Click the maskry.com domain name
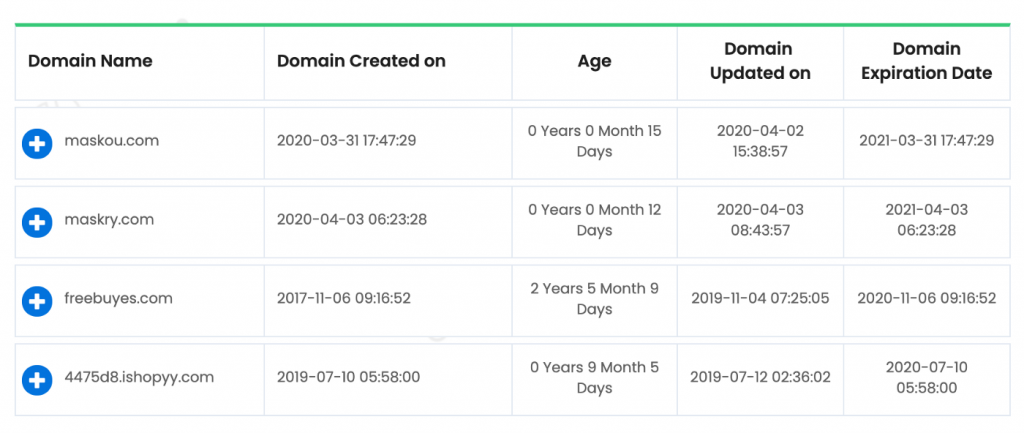Screen dimensions: 1024x433 pos(109,219)
